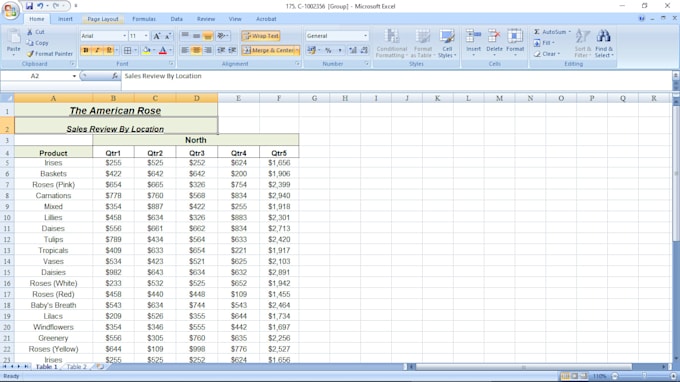This screenshot has height=382, width=680.
Task: Paste clipboard contents
Action: (13, 42)
